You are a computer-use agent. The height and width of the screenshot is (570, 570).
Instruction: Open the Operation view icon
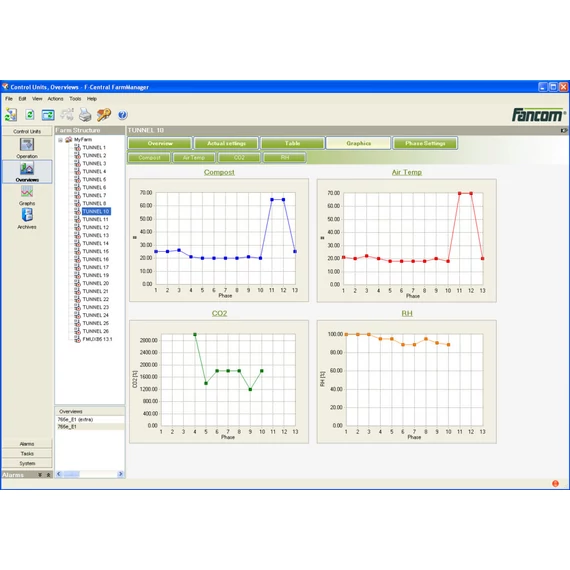[x=27, y=145]
